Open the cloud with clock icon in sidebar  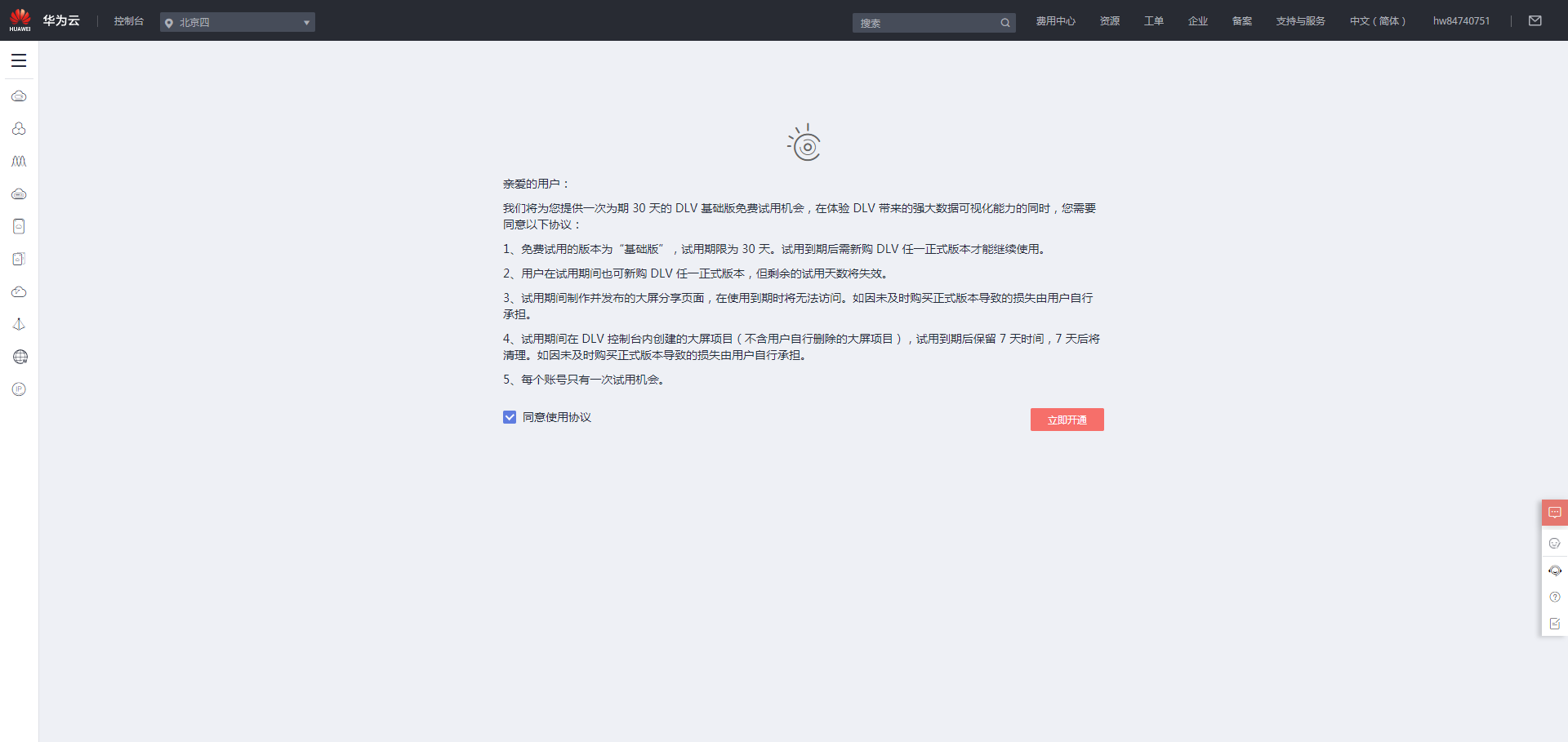pyautogui.click(x=19, y=291)
